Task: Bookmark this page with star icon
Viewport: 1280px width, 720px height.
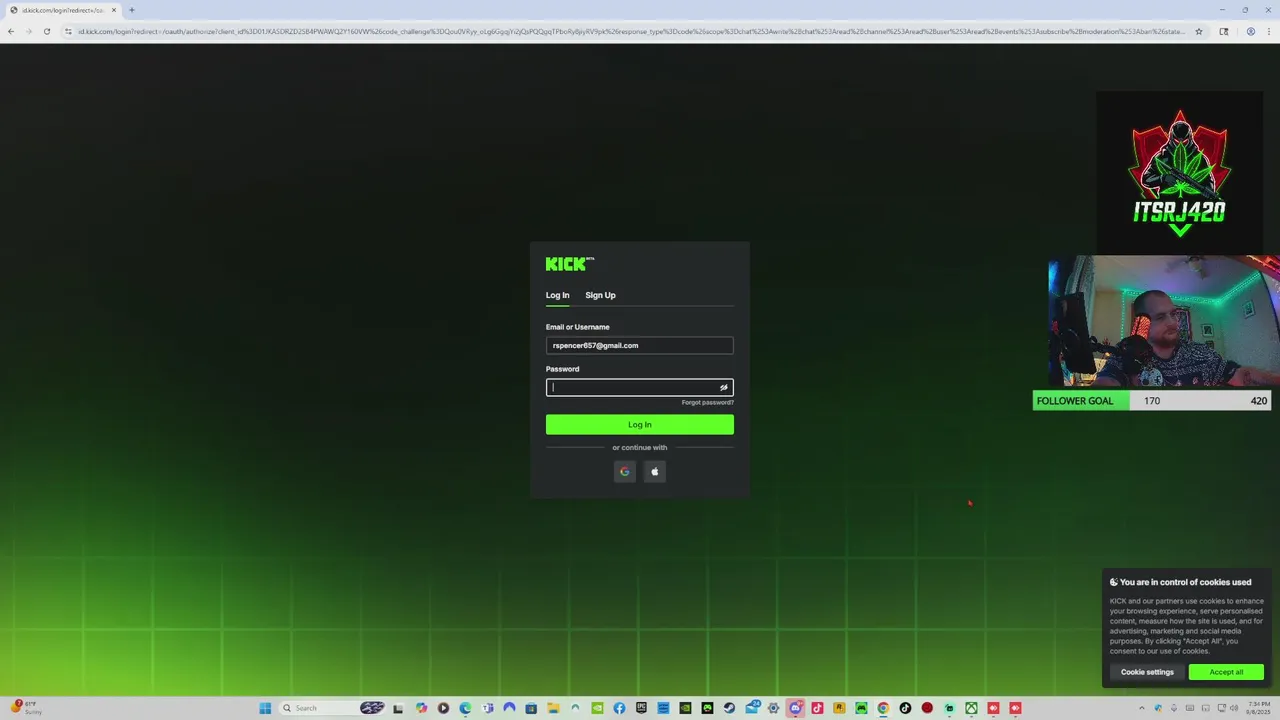Action: pyautogui.click(x=1199, y=31)
